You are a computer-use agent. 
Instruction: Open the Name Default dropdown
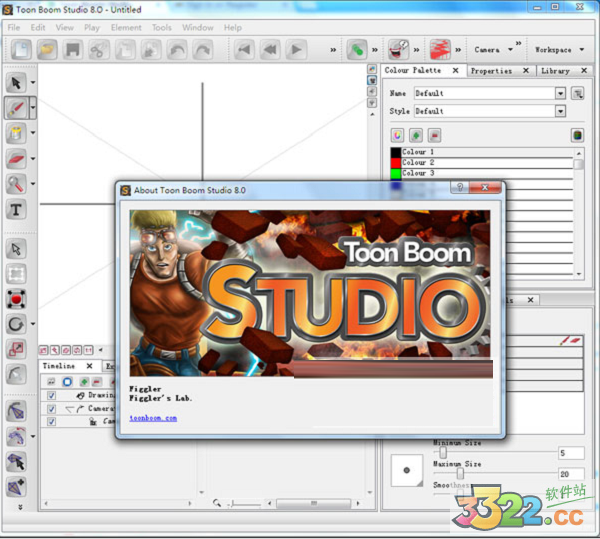click(x=560, y=93)
